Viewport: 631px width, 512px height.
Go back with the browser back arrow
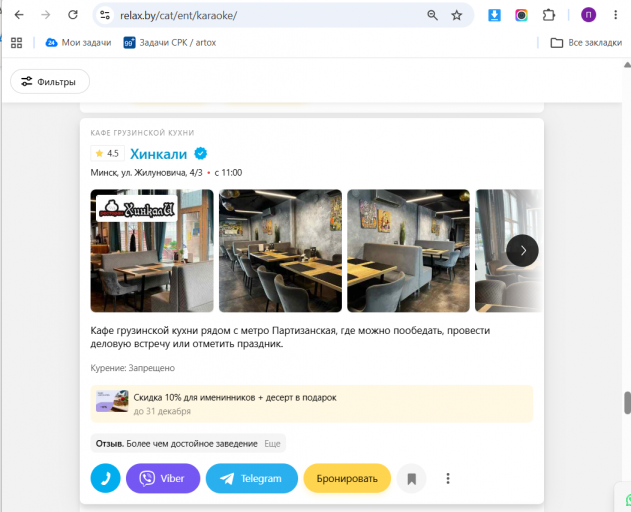pyautogui.click(x=19, y=15)
